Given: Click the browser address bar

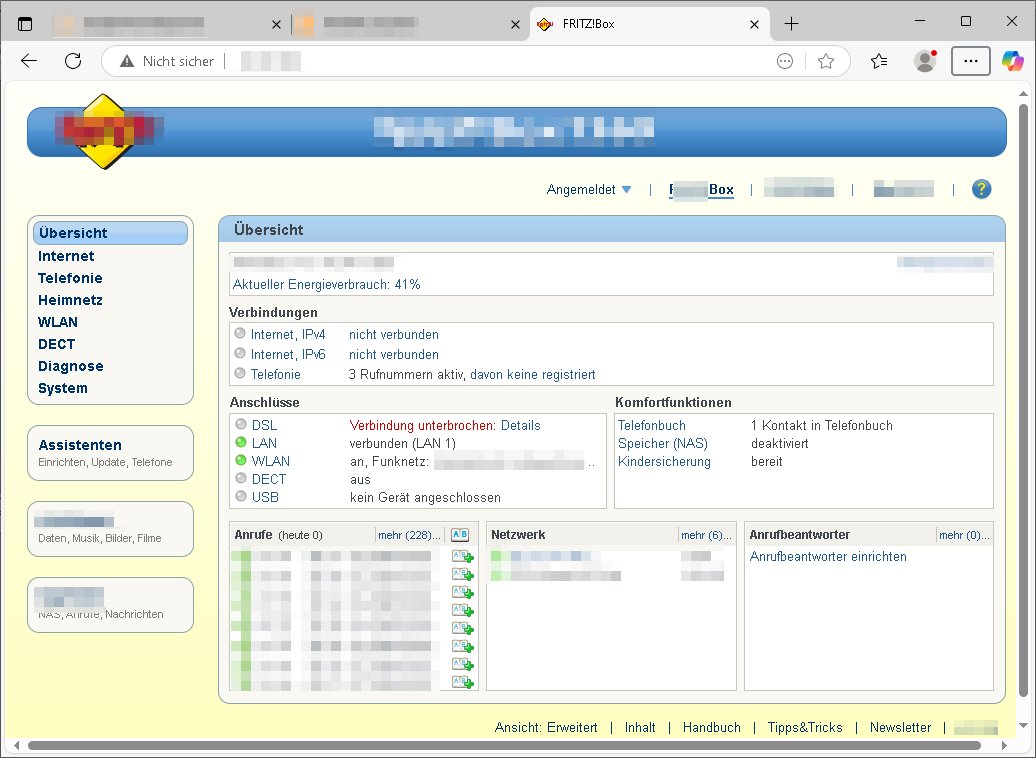Looking at the screenshot, I should (x=500, y=61).
